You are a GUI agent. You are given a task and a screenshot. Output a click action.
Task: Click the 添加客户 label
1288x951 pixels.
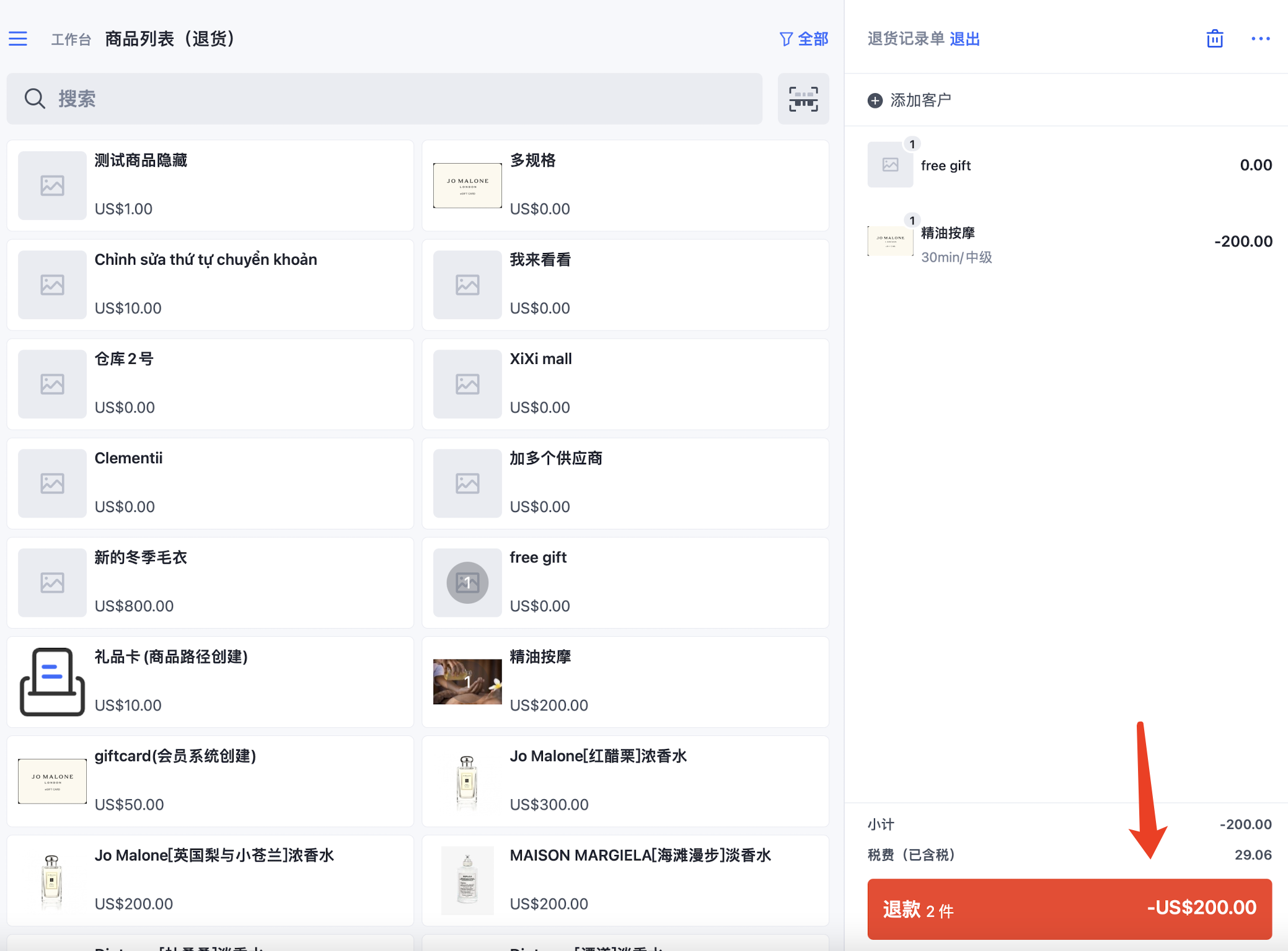point(920,100)
